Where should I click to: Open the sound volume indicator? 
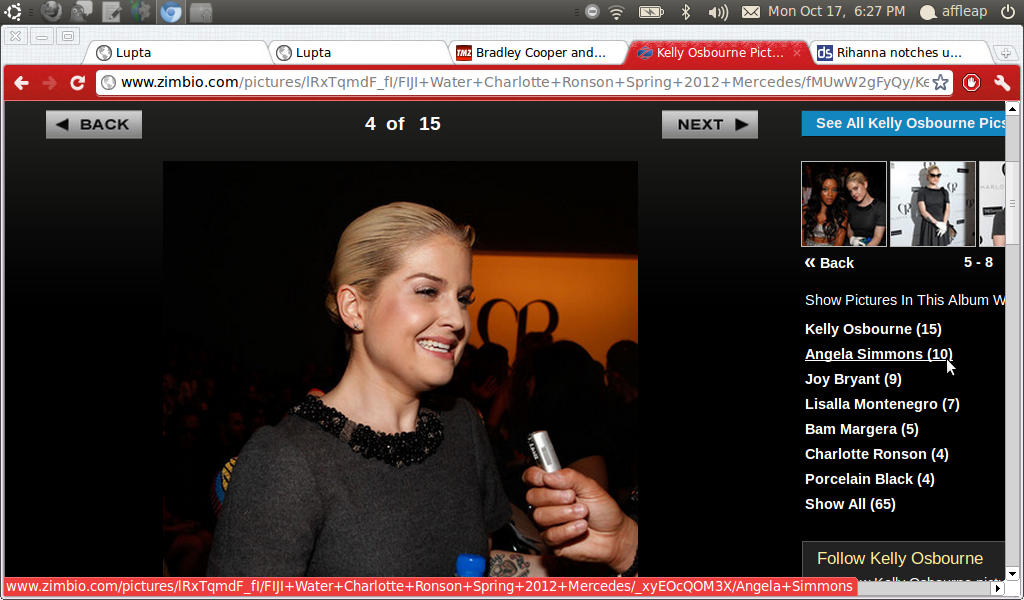[x=718, y=12]
